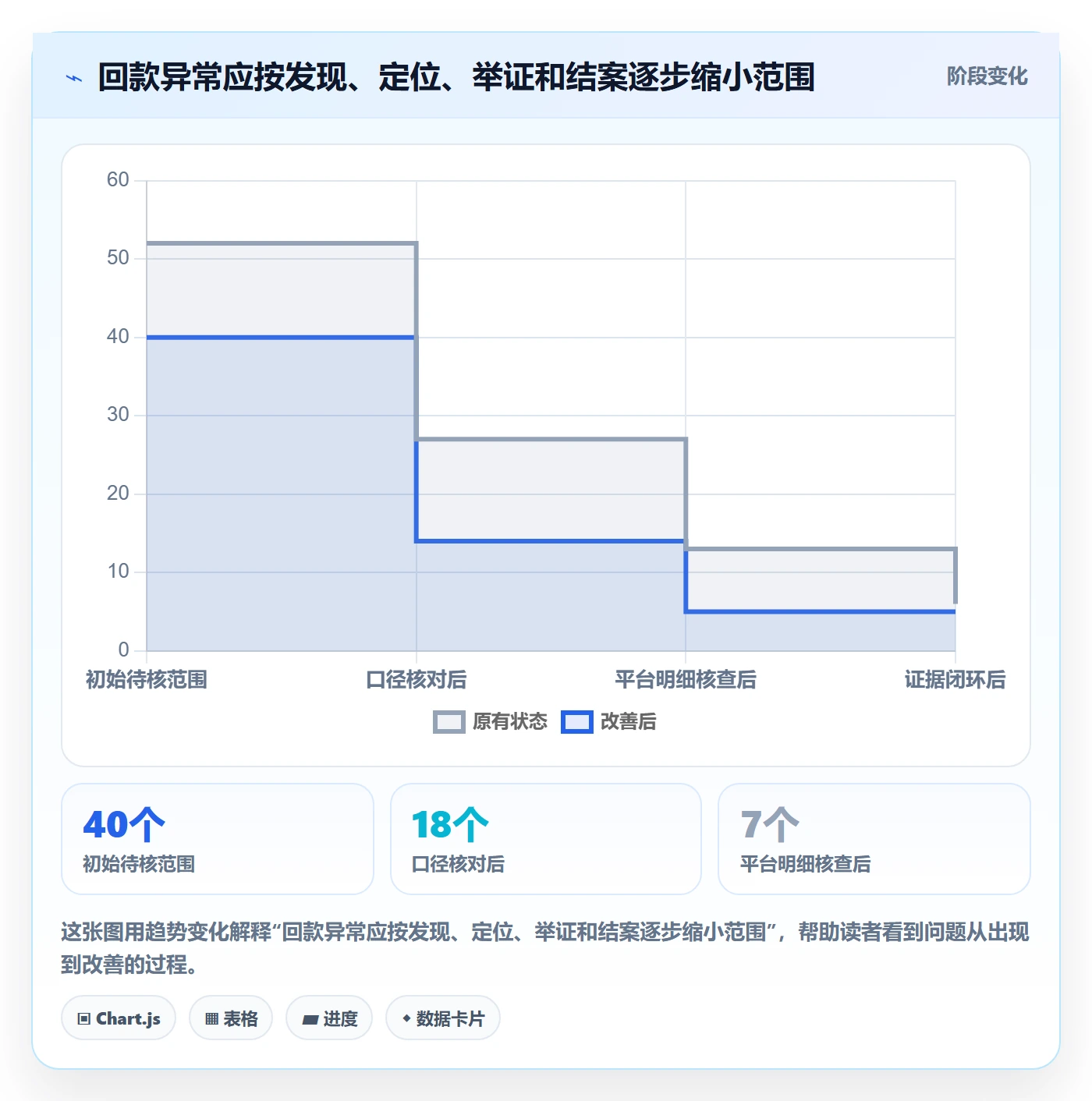The height and width of the screenshot is (1101, 1092).
Task: Click the 18个 value card
Action: [546, 839]
